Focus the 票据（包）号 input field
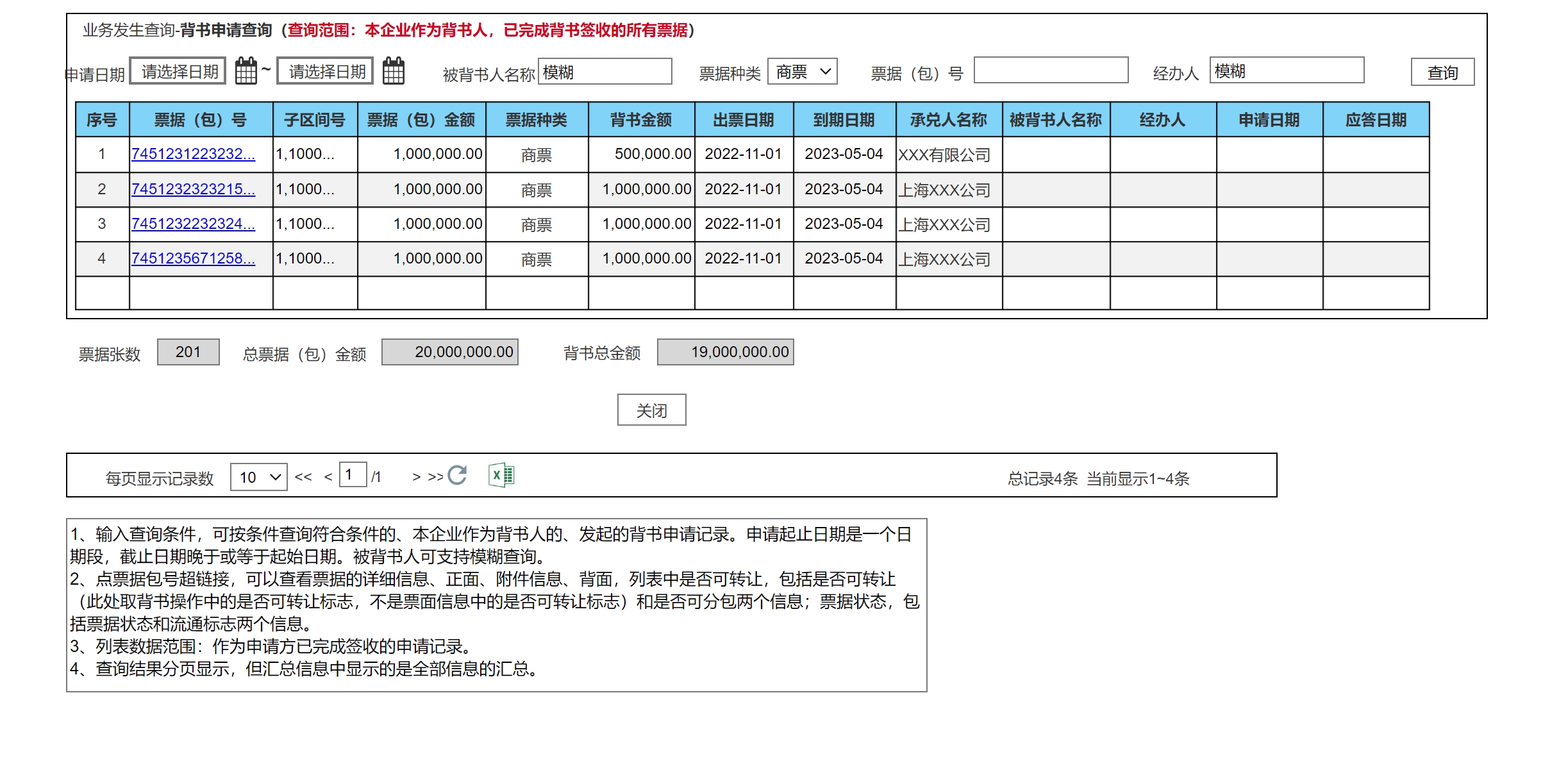Image resolution: width=1568 pixels, height=777 pixels. coord(1051,70)
